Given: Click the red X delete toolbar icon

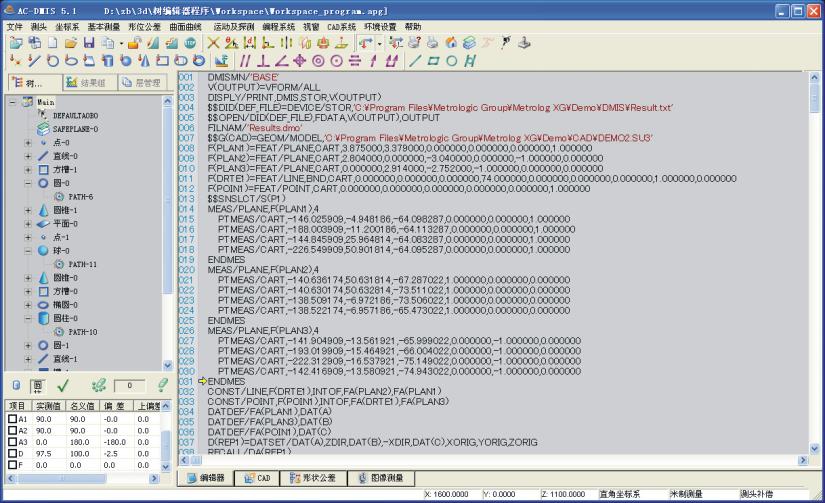Looking at the screenshot, I should [213, 43].
